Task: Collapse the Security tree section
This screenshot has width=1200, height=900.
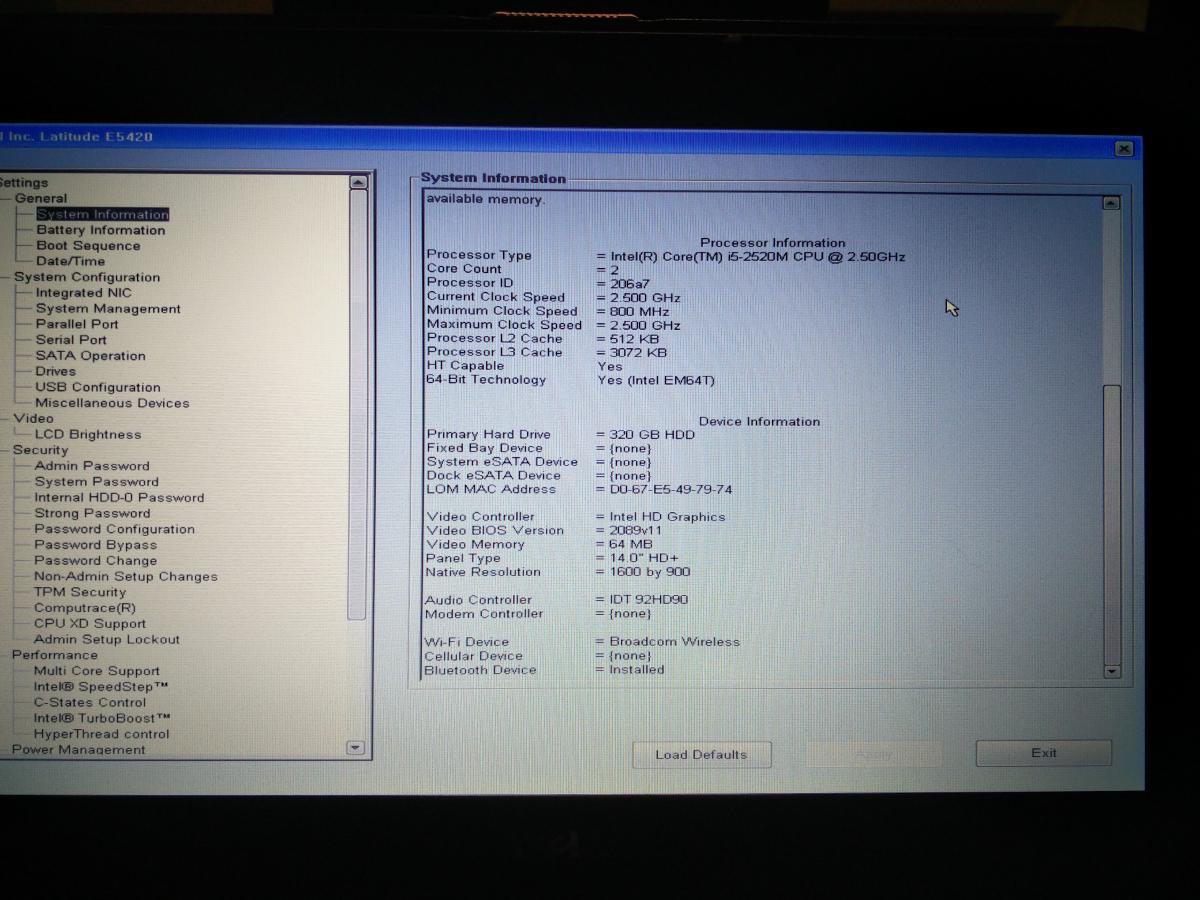Action: pyautogui.click(x=40, y=450)
